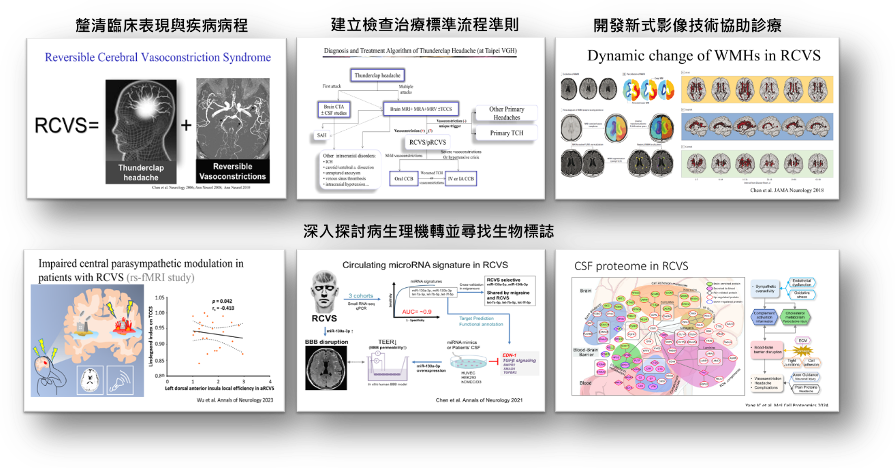
Task: Click the green row of brain maps
Action: [x=757, y=163]
